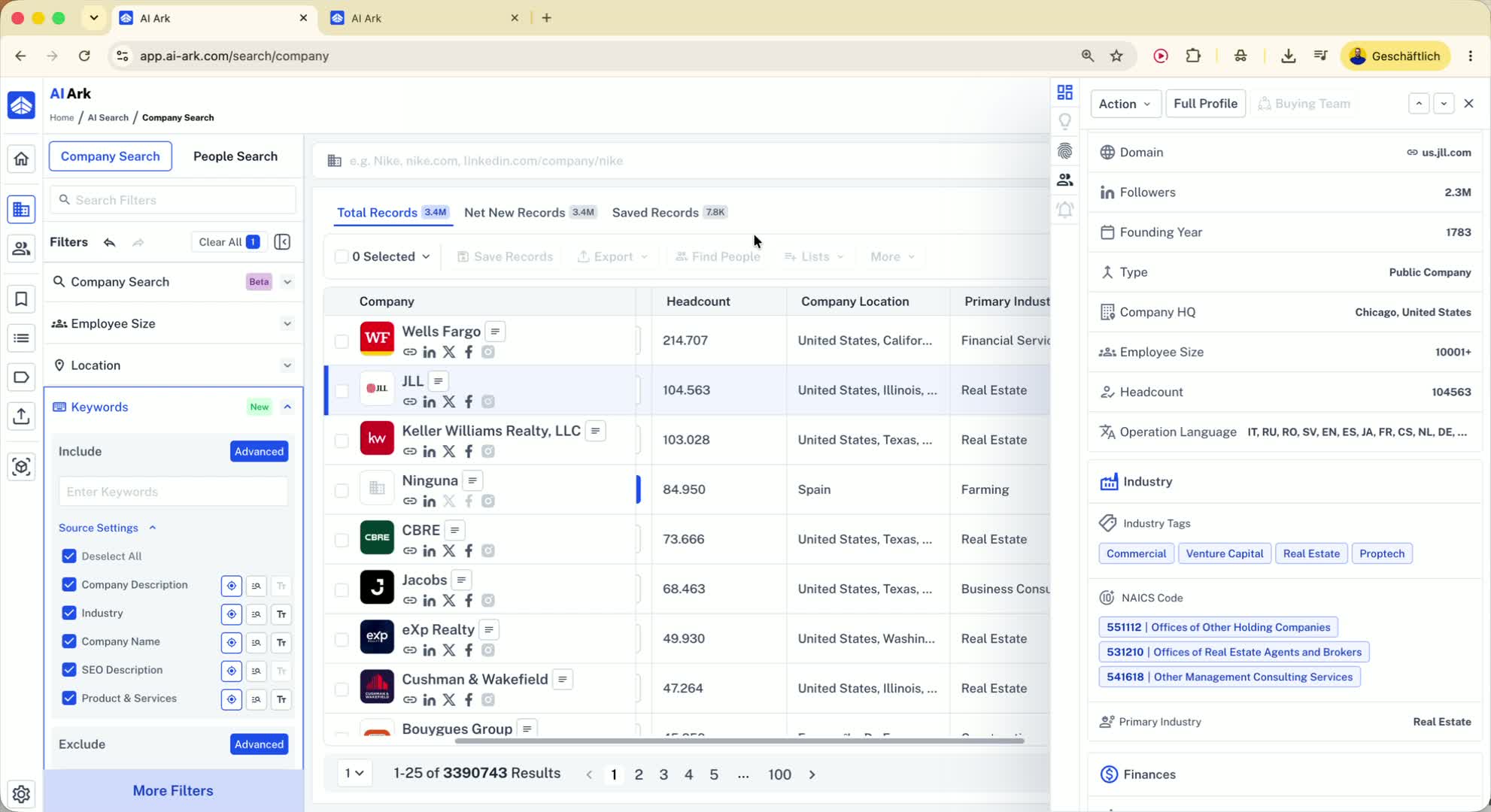This screenshot has height=812, width=1491.
Task: Click the note icon beside Jacobs
Action: 462,580
